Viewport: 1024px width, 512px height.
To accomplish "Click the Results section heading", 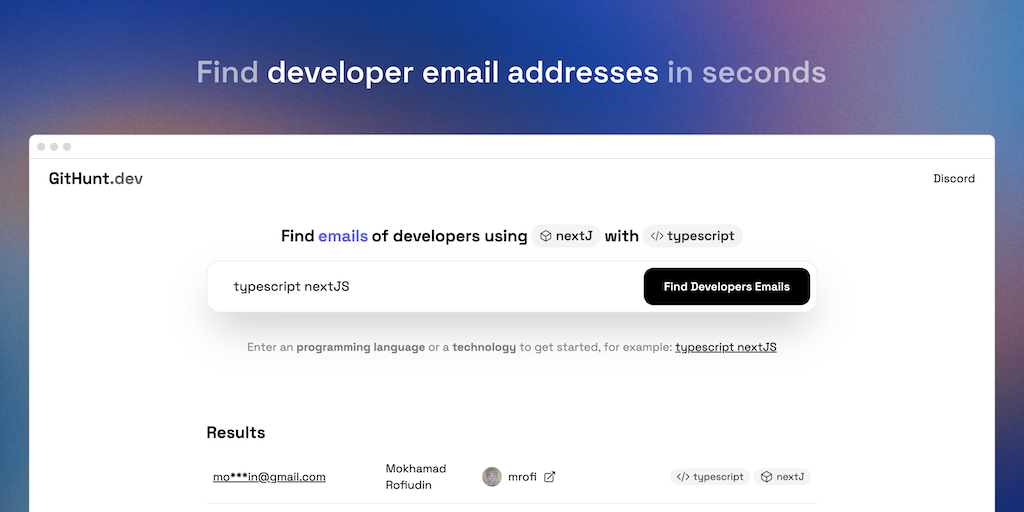I will [x=236, y=433].
